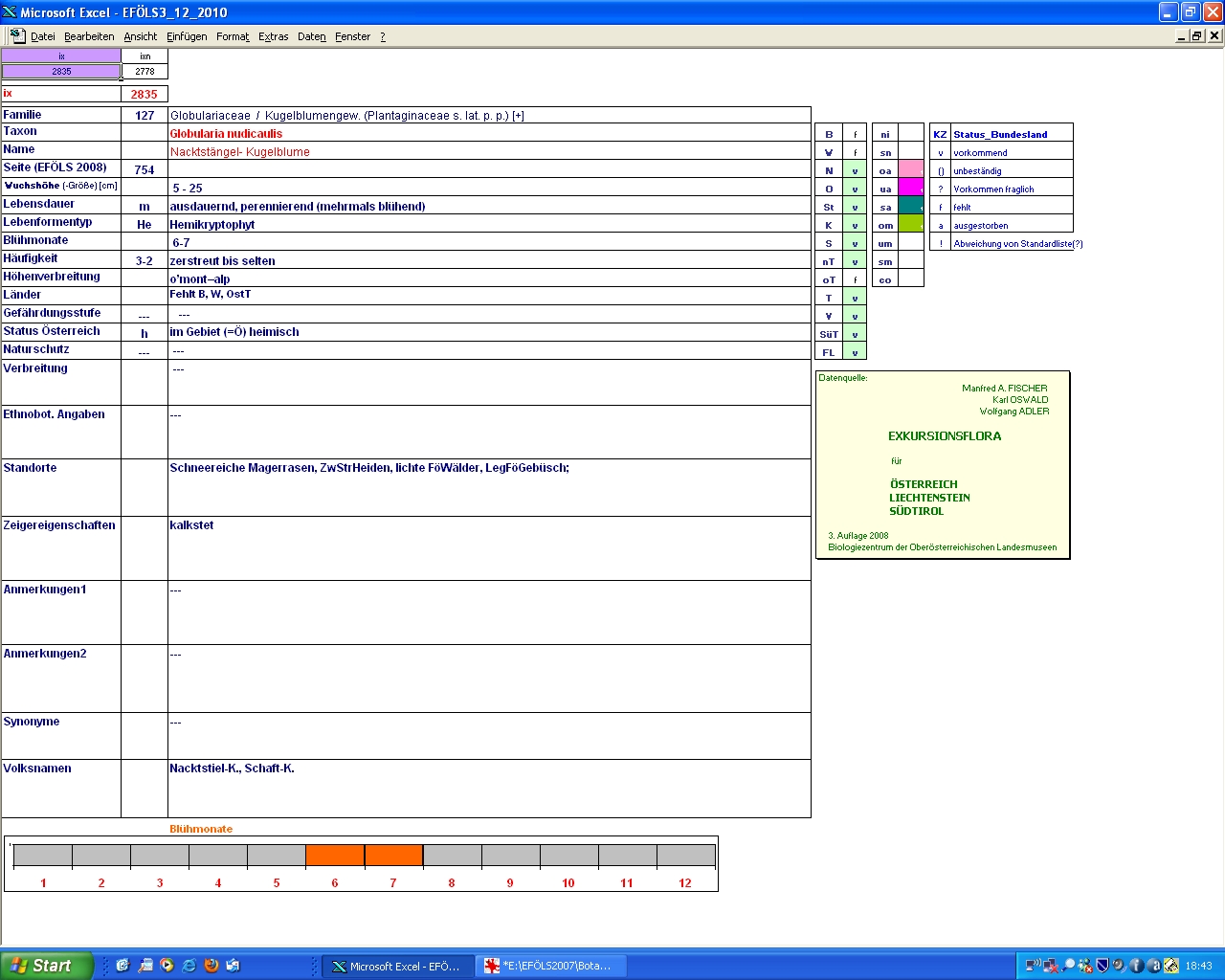The height and width of the screenshot is (980, 1225).
Task: Launch Internet Explorer from quick launch
Action: coord(189,966)
